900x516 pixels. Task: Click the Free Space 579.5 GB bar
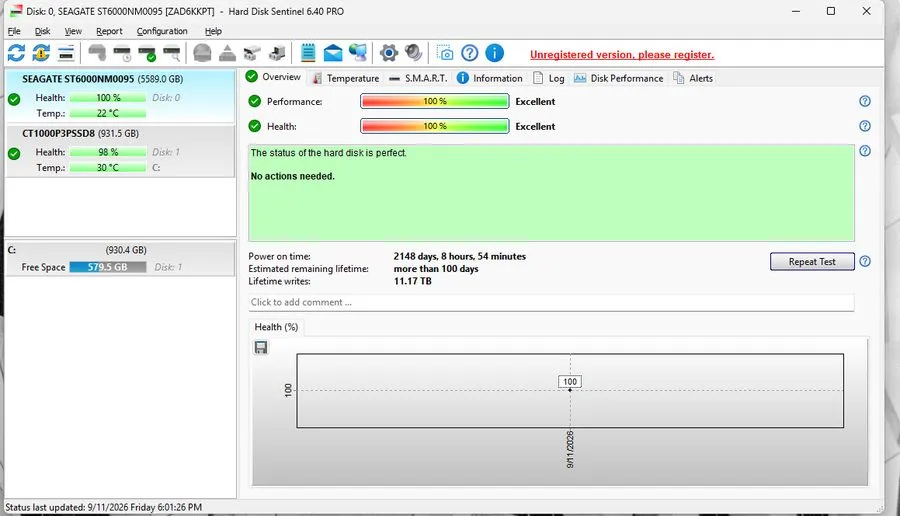[x=108, y=267]
